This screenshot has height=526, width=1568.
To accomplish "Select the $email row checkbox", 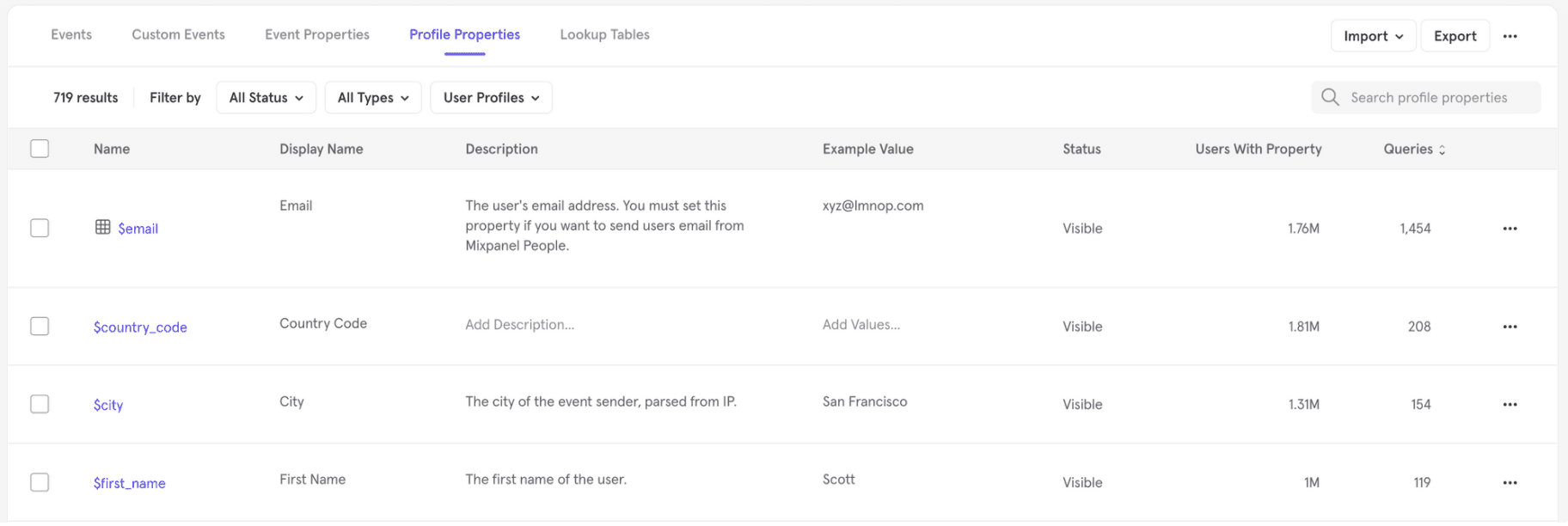I will point(40,228).
